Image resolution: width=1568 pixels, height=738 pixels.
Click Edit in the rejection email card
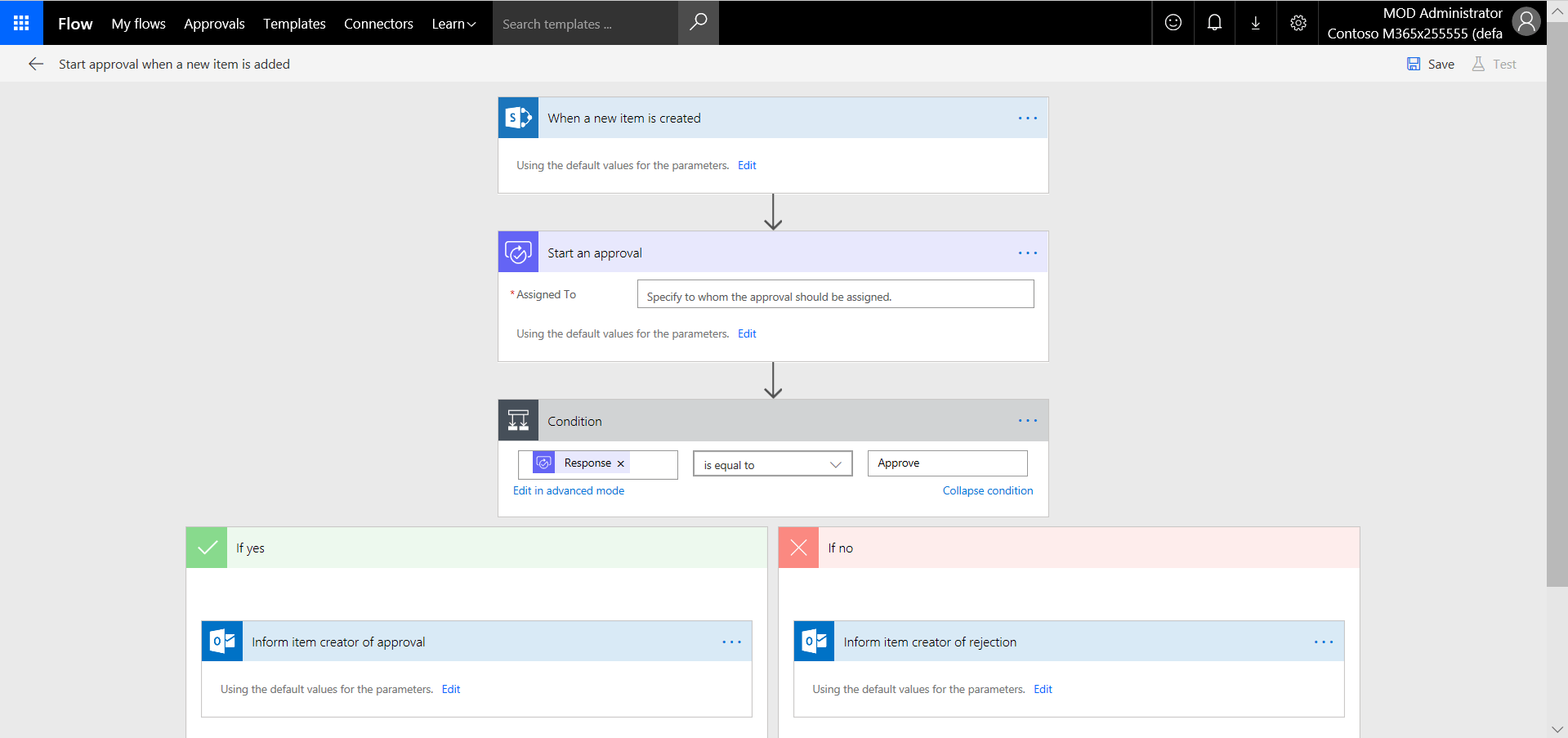click(x=1043, y=689)
